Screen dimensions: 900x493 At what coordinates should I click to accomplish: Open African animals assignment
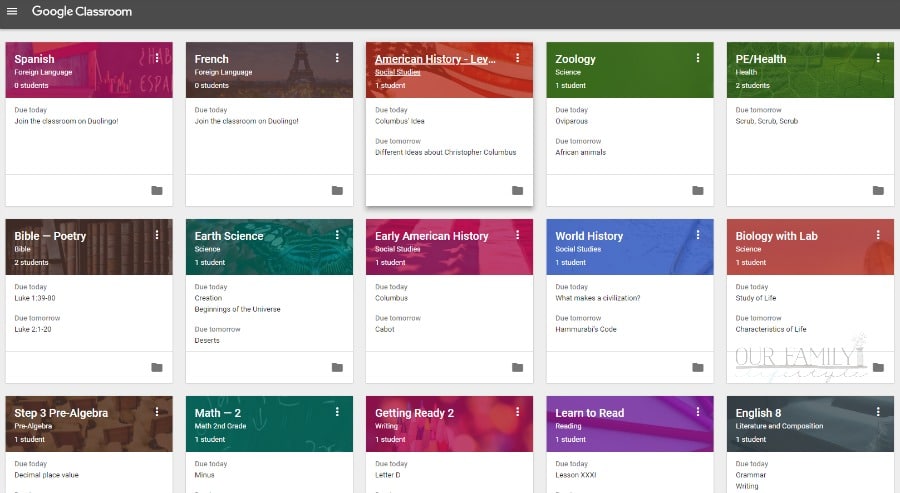(580, 152)
